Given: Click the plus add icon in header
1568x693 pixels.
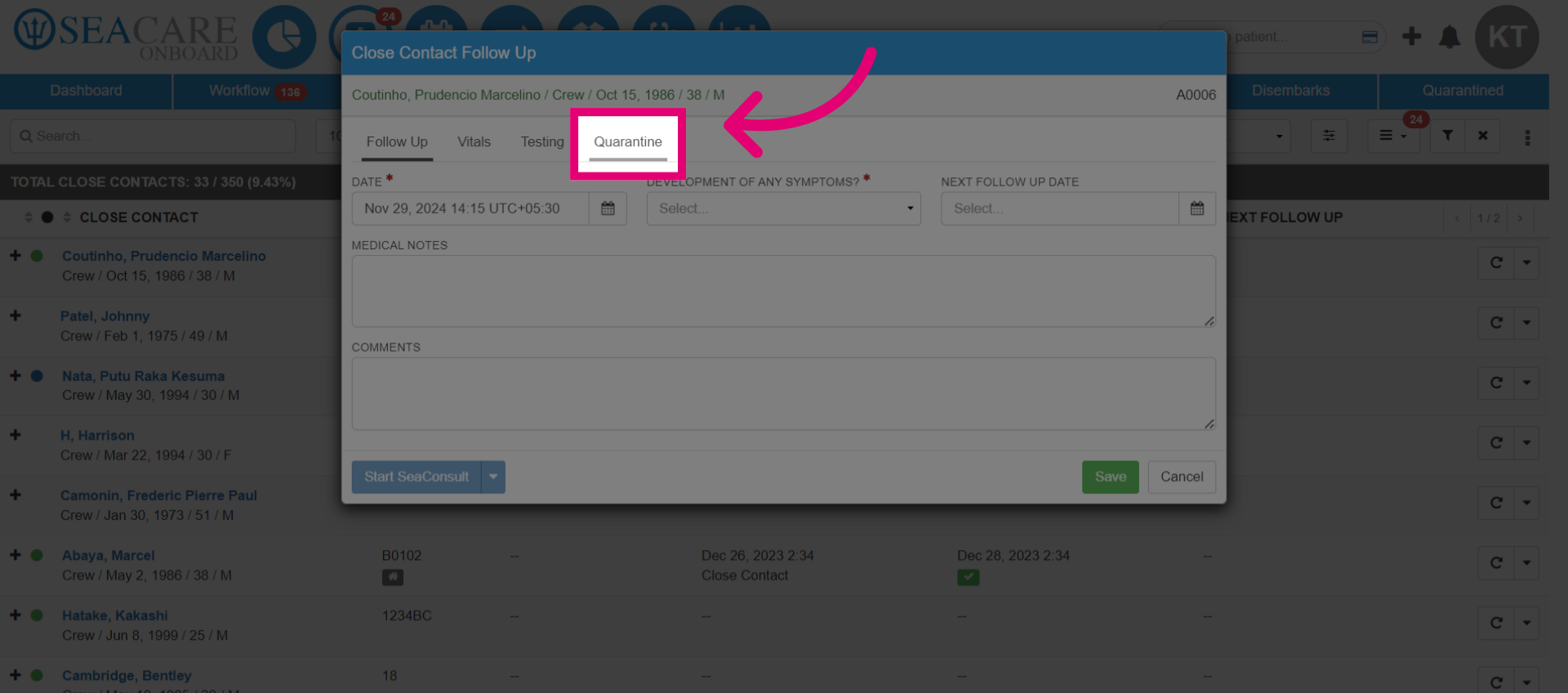Looking at the screenshot, I should [1411, 37].
